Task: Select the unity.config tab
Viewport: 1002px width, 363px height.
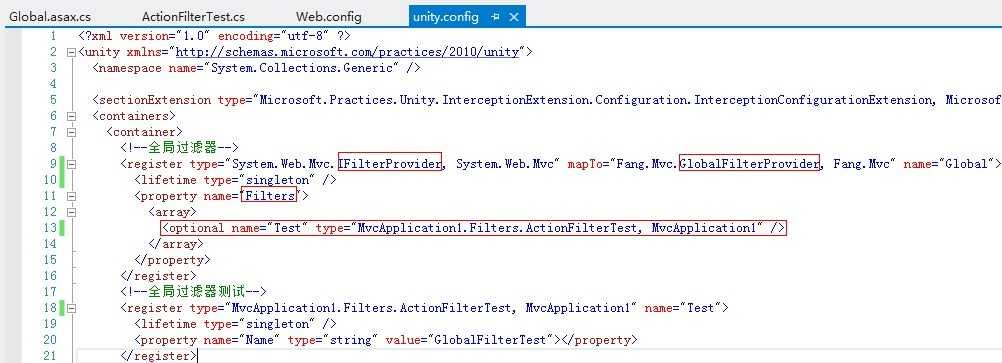Action: [445, 17]
